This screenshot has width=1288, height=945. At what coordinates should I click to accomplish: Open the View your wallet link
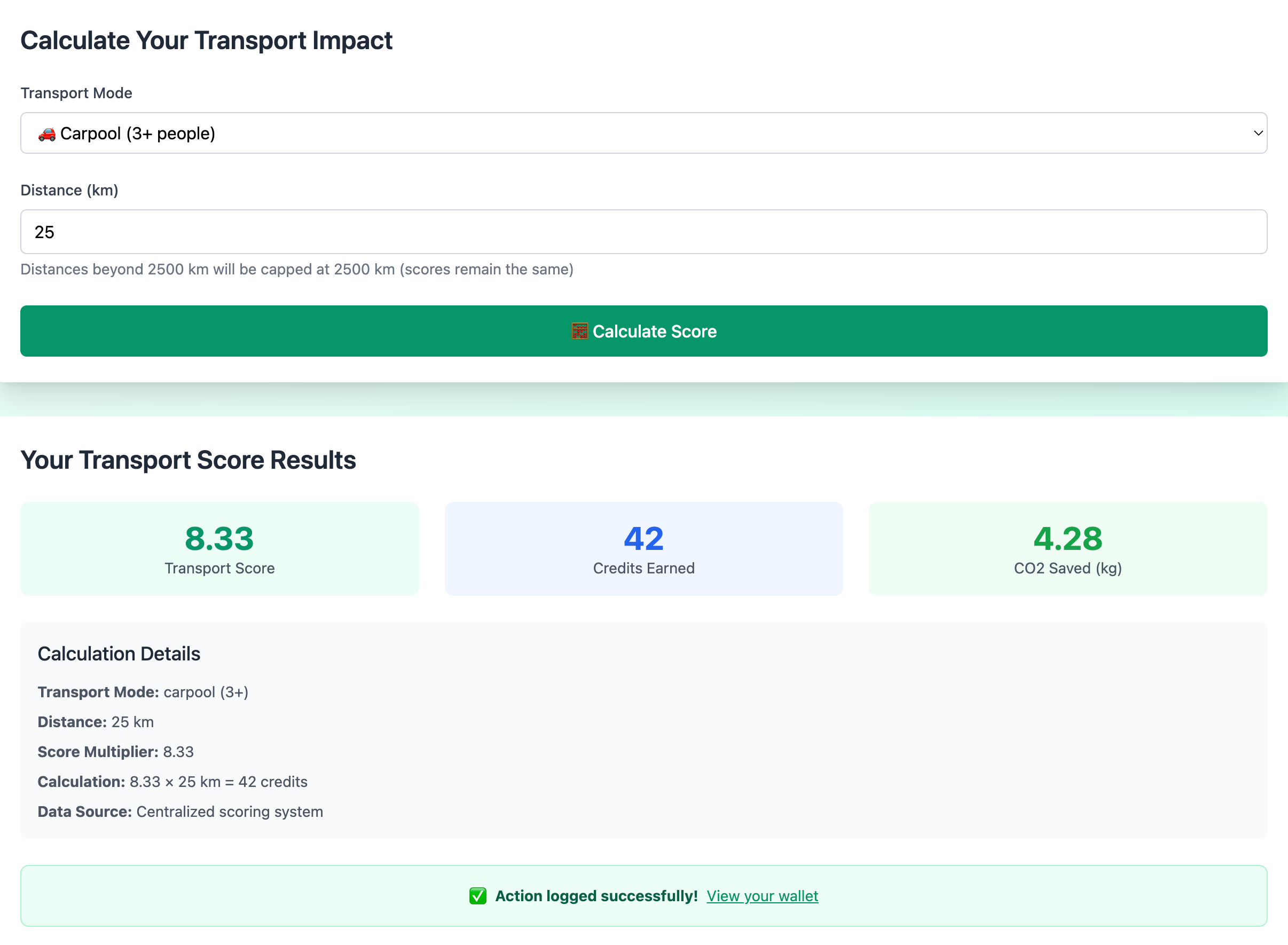761,896
